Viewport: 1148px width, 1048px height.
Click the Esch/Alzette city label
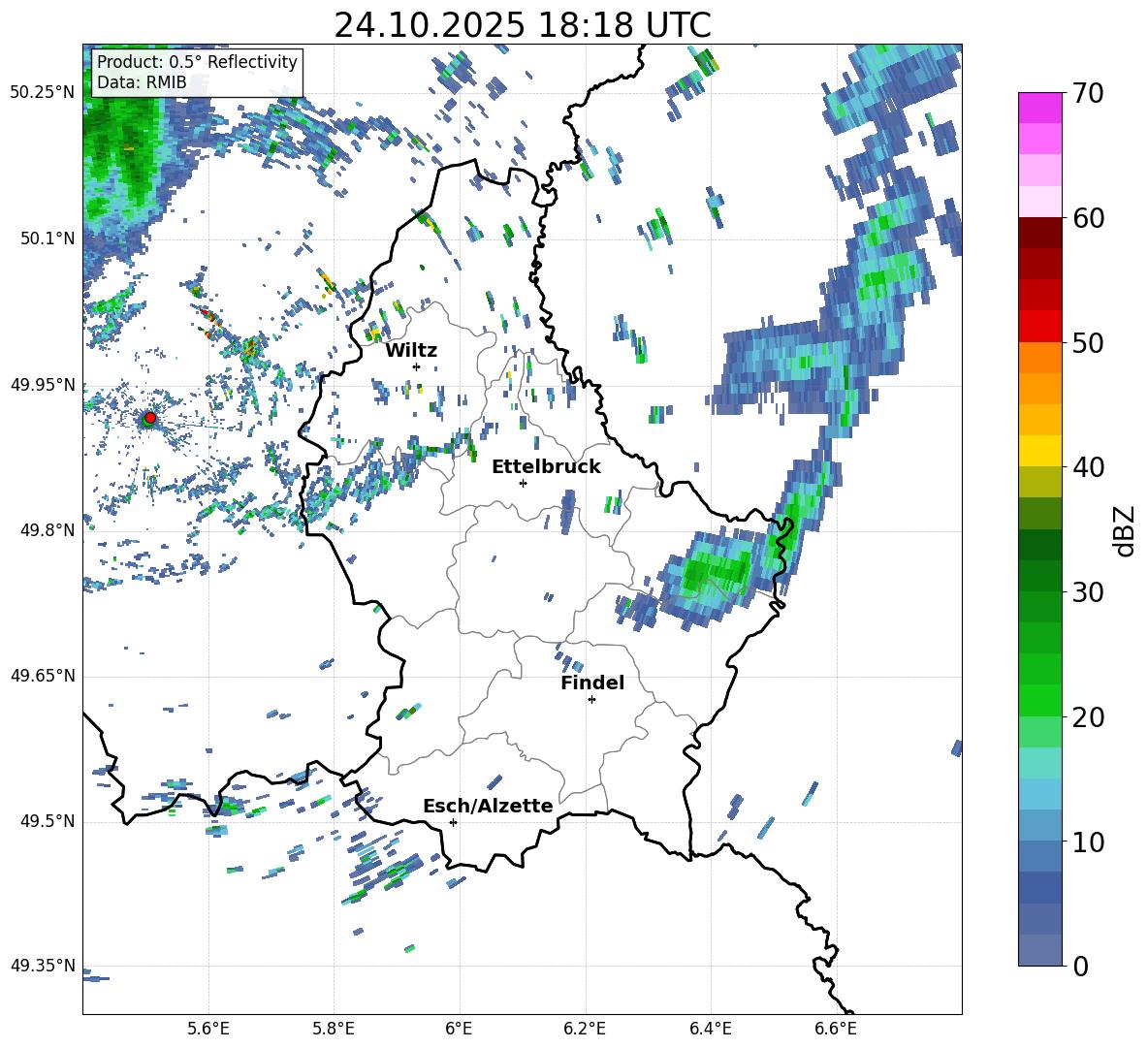coord(488,807)
